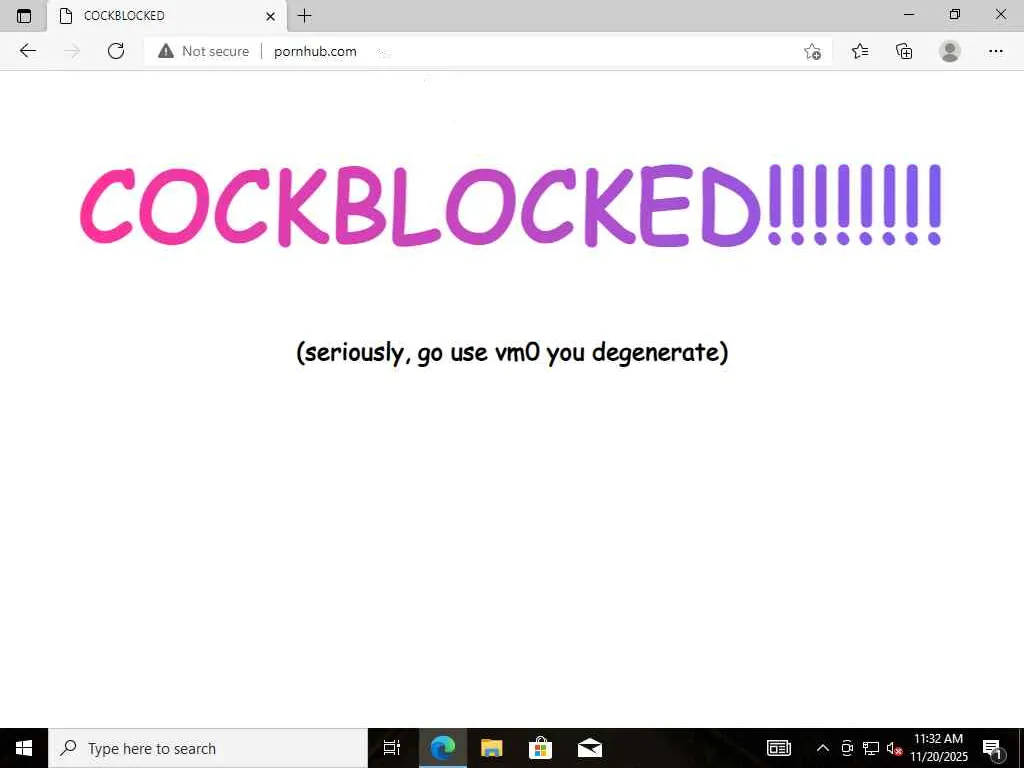Show hidden system tray icons
Screen dimensions: 1024x768
pyautogui.click(x=823, y=748)
